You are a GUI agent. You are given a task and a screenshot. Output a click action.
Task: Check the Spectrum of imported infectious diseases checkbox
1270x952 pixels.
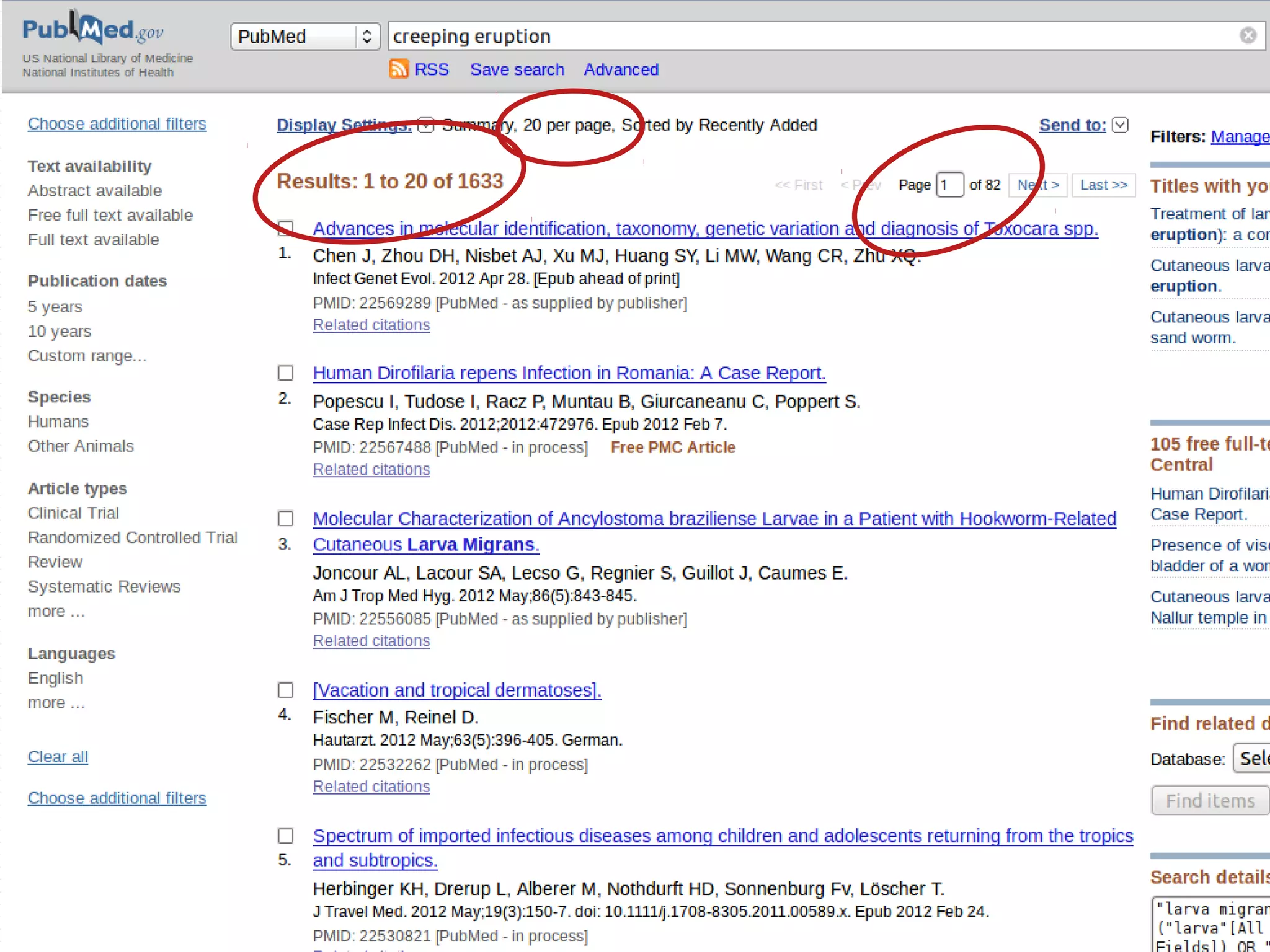click(x=285, y=835)
